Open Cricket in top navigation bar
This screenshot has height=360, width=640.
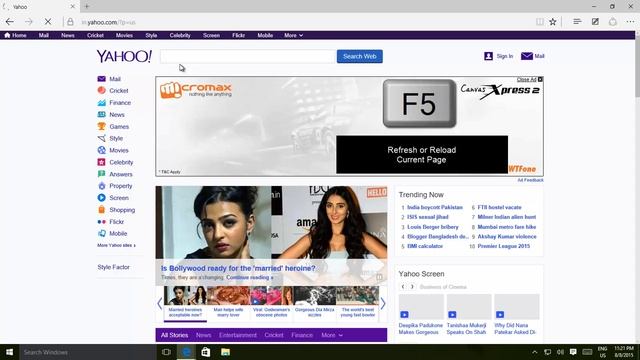point(95,36)
